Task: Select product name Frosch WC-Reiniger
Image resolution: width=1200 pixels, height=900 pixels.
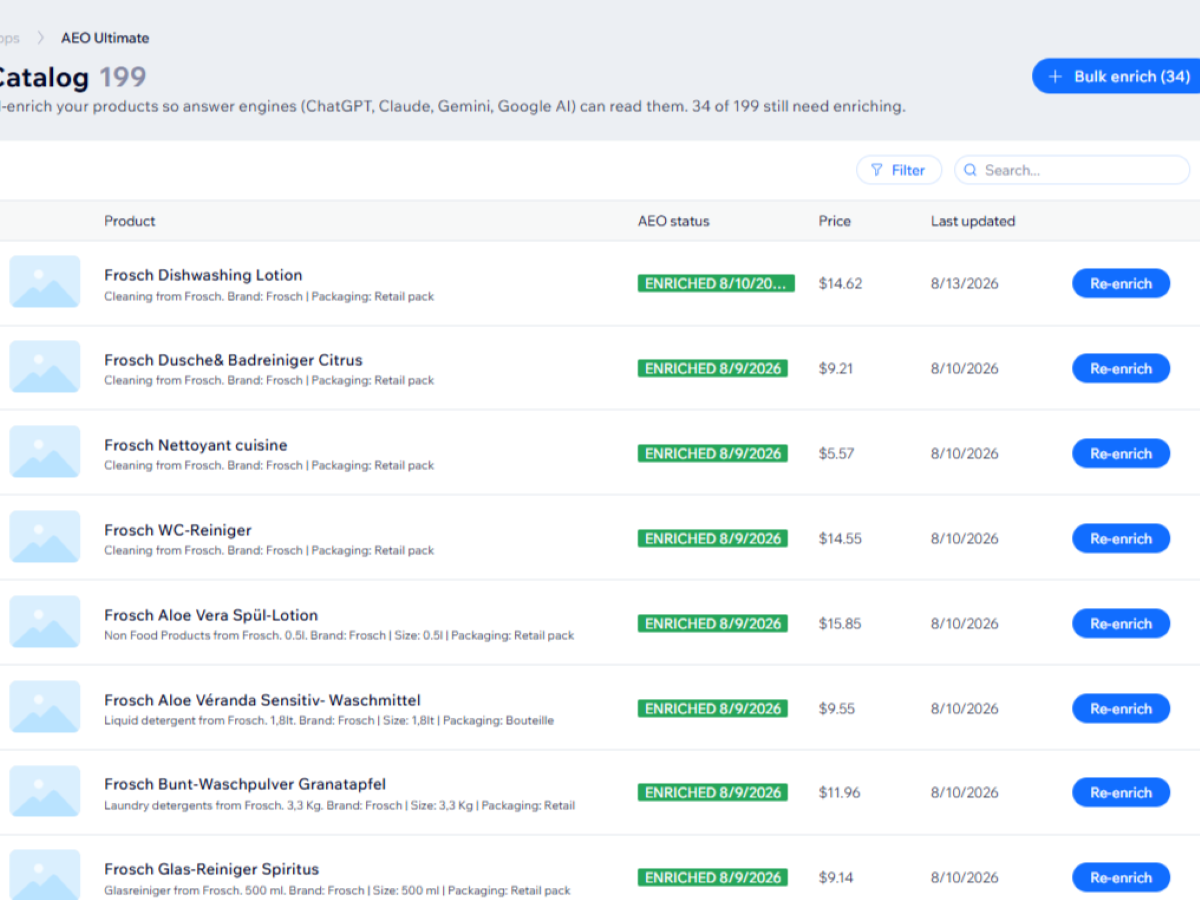Action: 178,530
